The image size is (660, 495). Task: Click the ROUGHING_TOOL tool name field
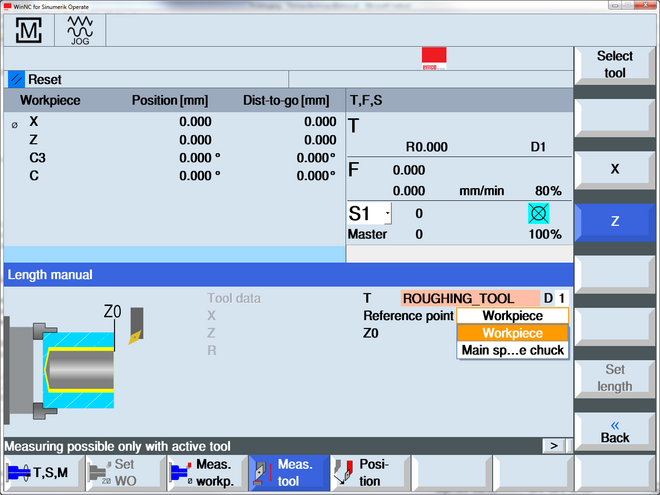470,298
